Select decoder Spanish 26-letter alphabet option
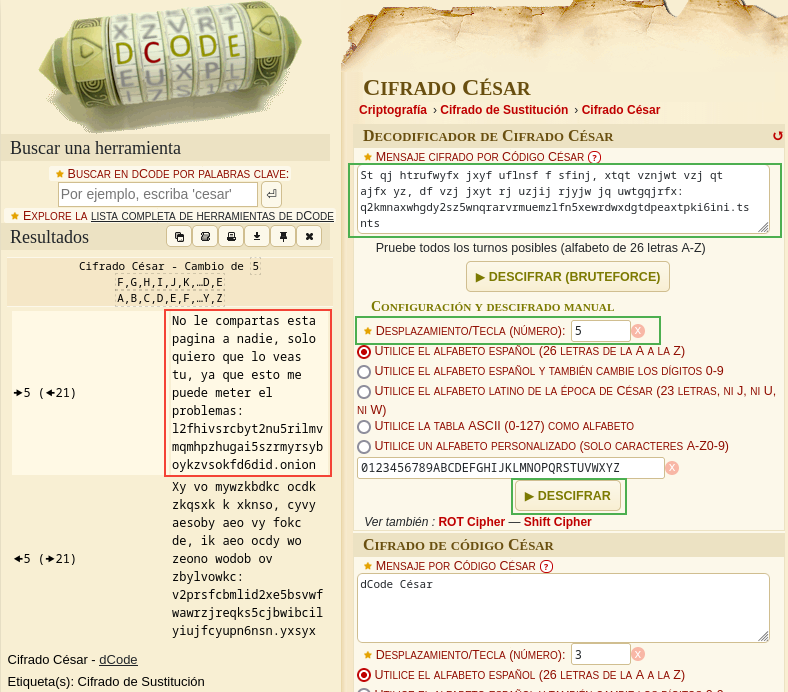Image resolution: width=788 pixels, height=692 pixels. [364, 351]
